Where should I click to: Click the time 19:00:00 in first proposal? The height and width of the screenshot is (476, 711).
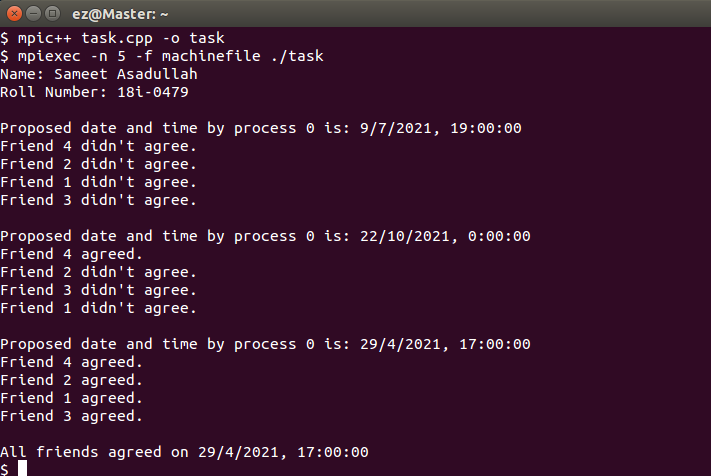click(x=486, y=128)
